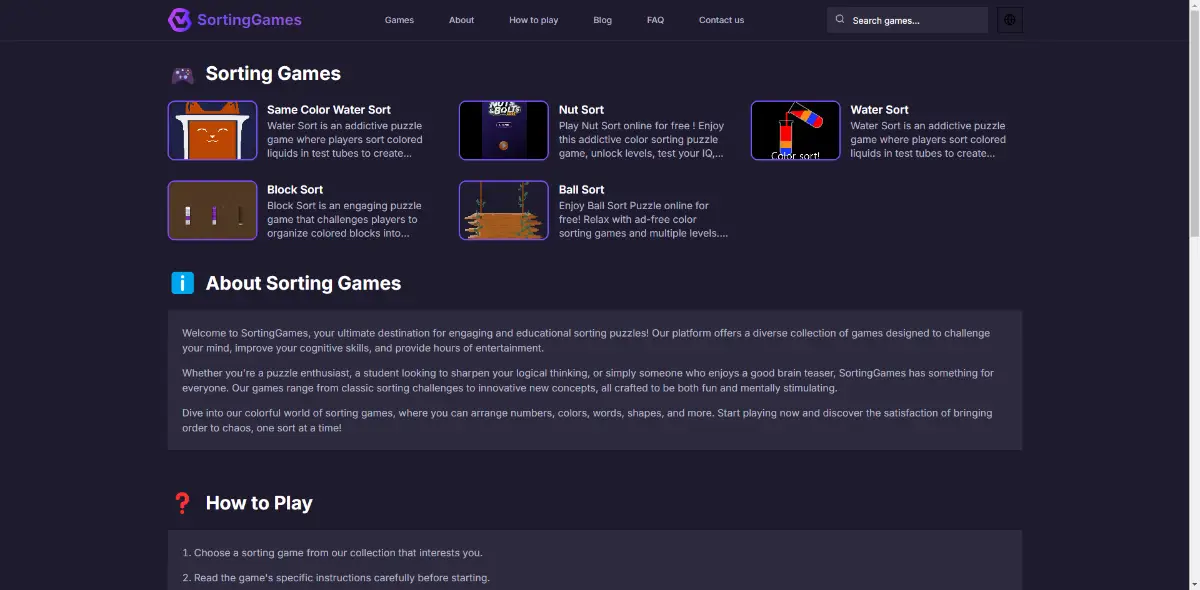Click the Block Sort title link

(x=295, y=189)
